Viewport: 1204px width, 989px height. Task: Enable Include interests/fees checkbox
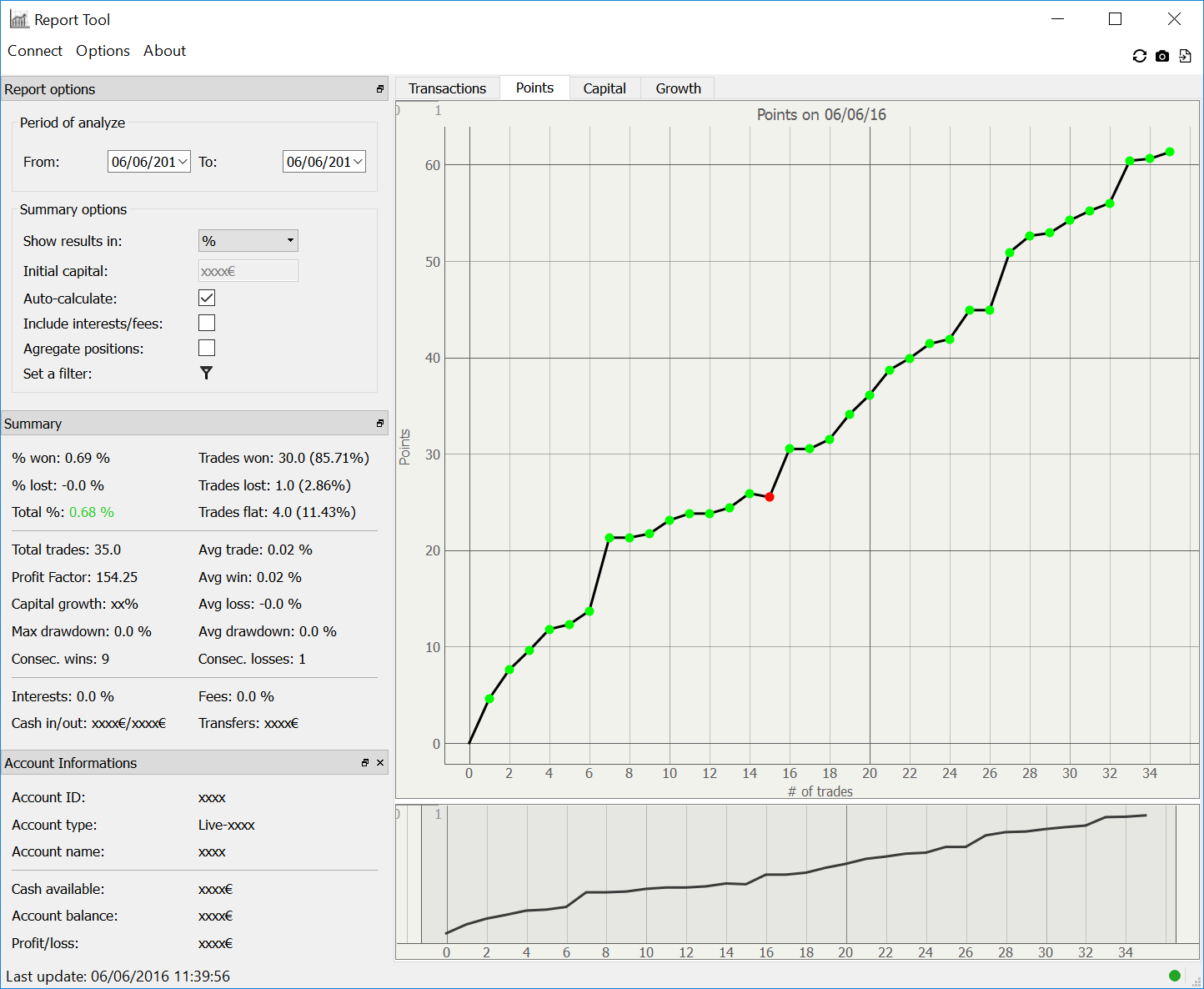point(207,323)
